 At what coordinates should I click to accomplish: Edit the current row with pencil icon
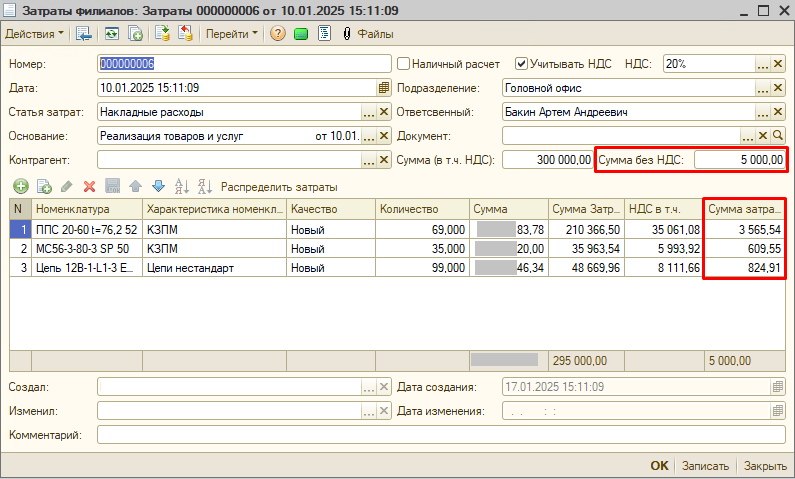66,187
